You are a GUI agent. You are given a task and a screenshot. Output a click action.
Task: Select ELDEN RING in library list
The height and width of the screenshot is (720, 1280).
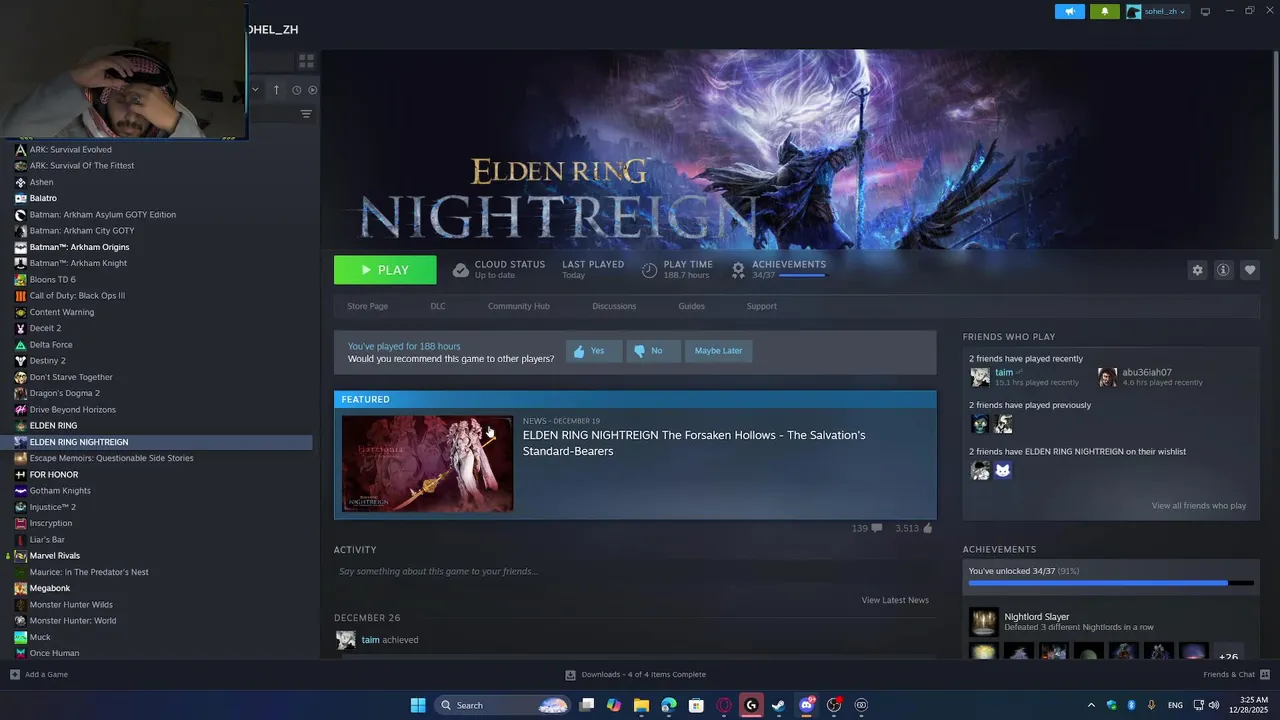(53, 426)
